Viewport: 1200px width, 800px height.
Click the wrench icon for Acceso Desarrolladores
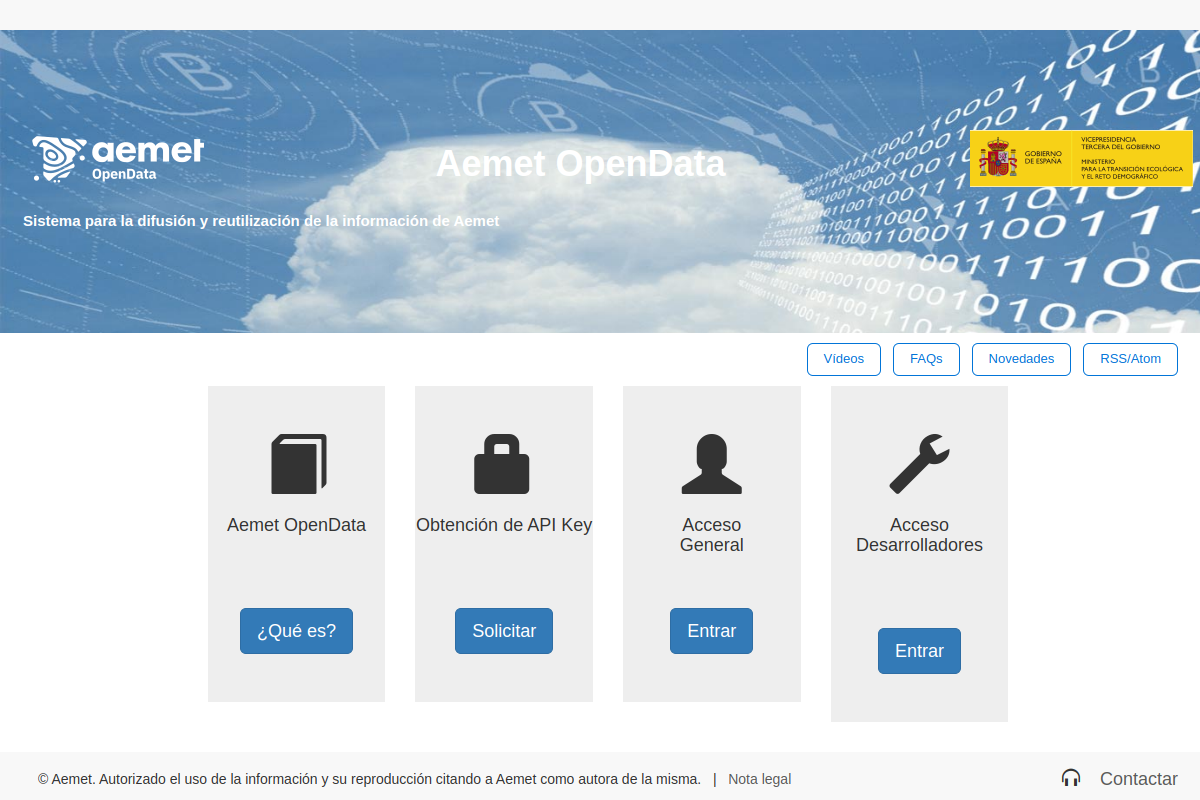click(919, 464)
